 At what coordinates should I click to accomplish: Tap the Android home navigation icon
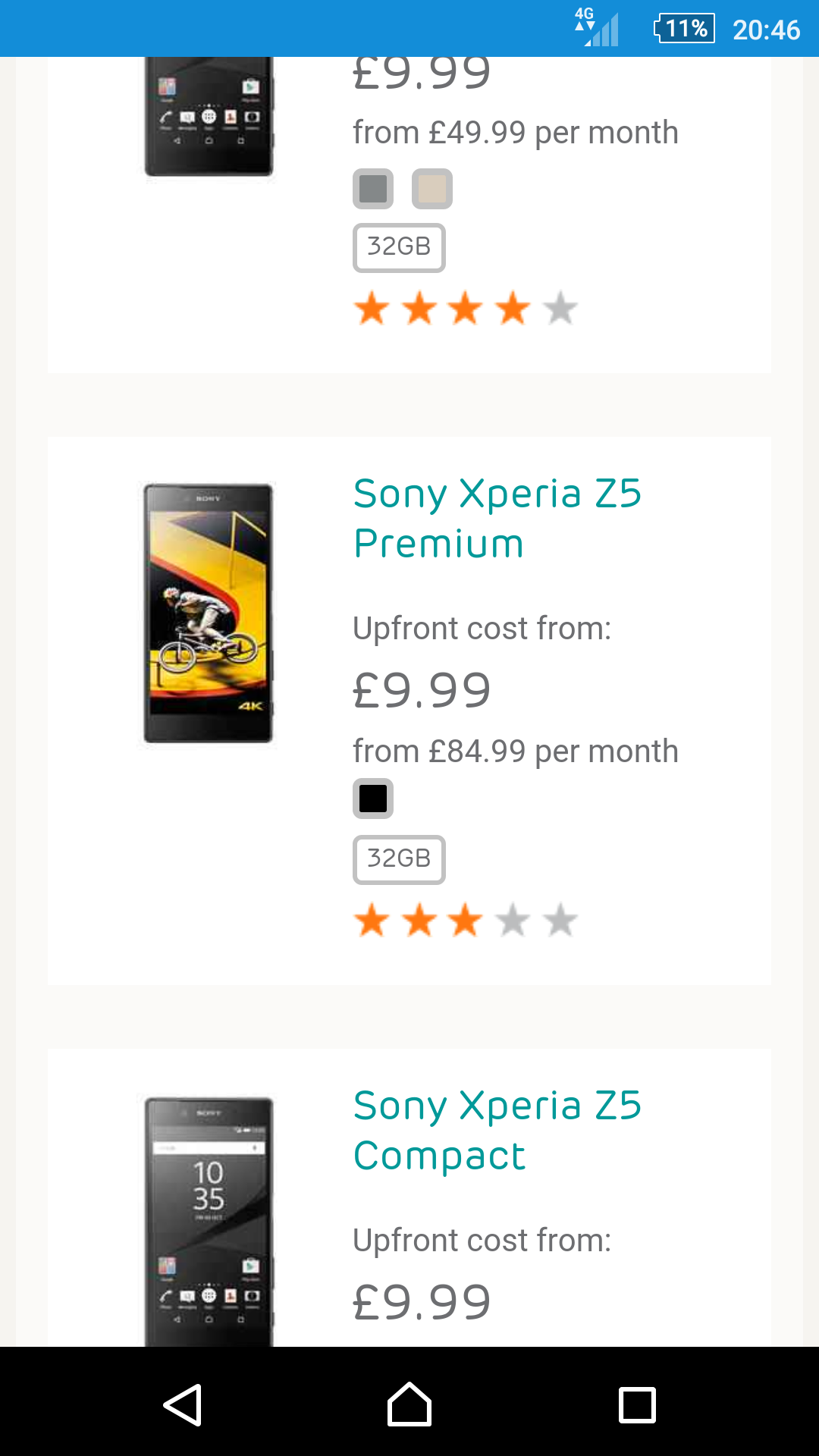click(x=409, y=1404)
